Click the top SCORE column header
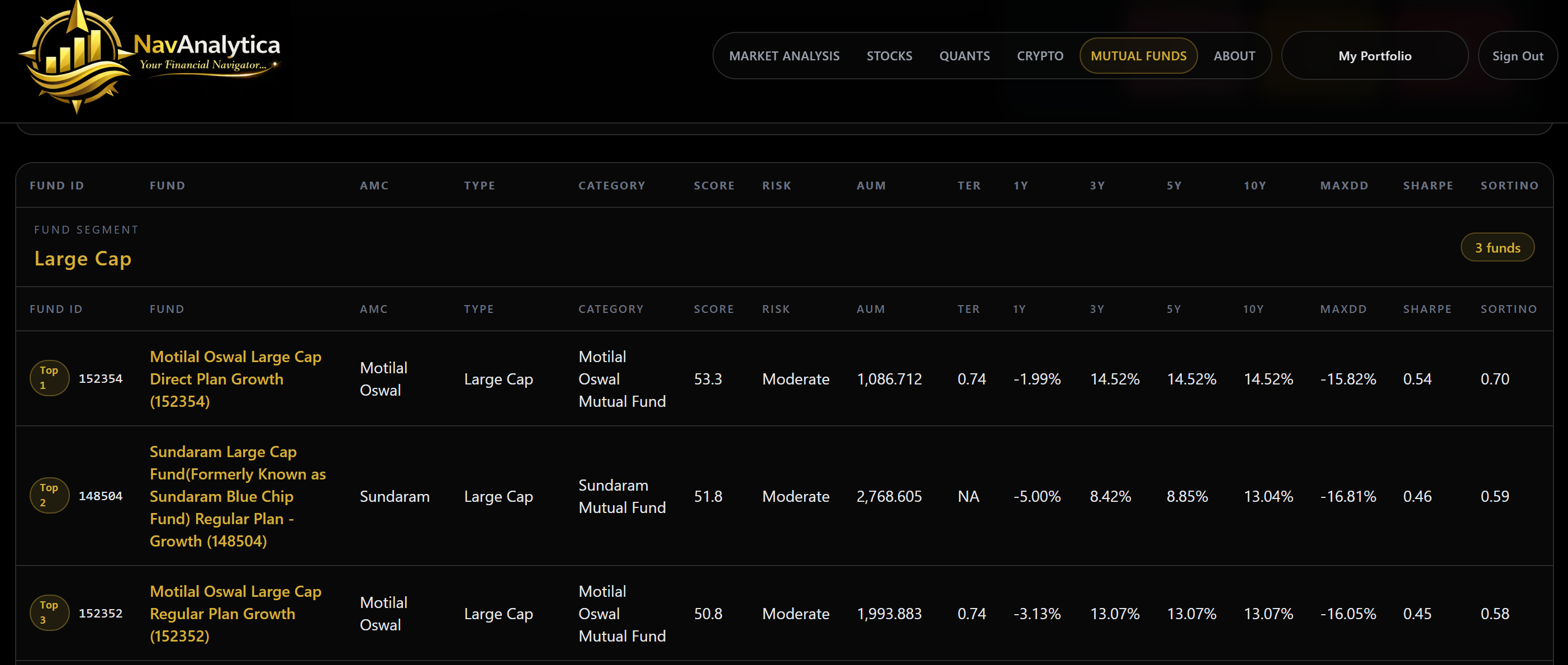Image resolution: width=1568 pixels, height=665 pixels. click(x=714, y=186)
